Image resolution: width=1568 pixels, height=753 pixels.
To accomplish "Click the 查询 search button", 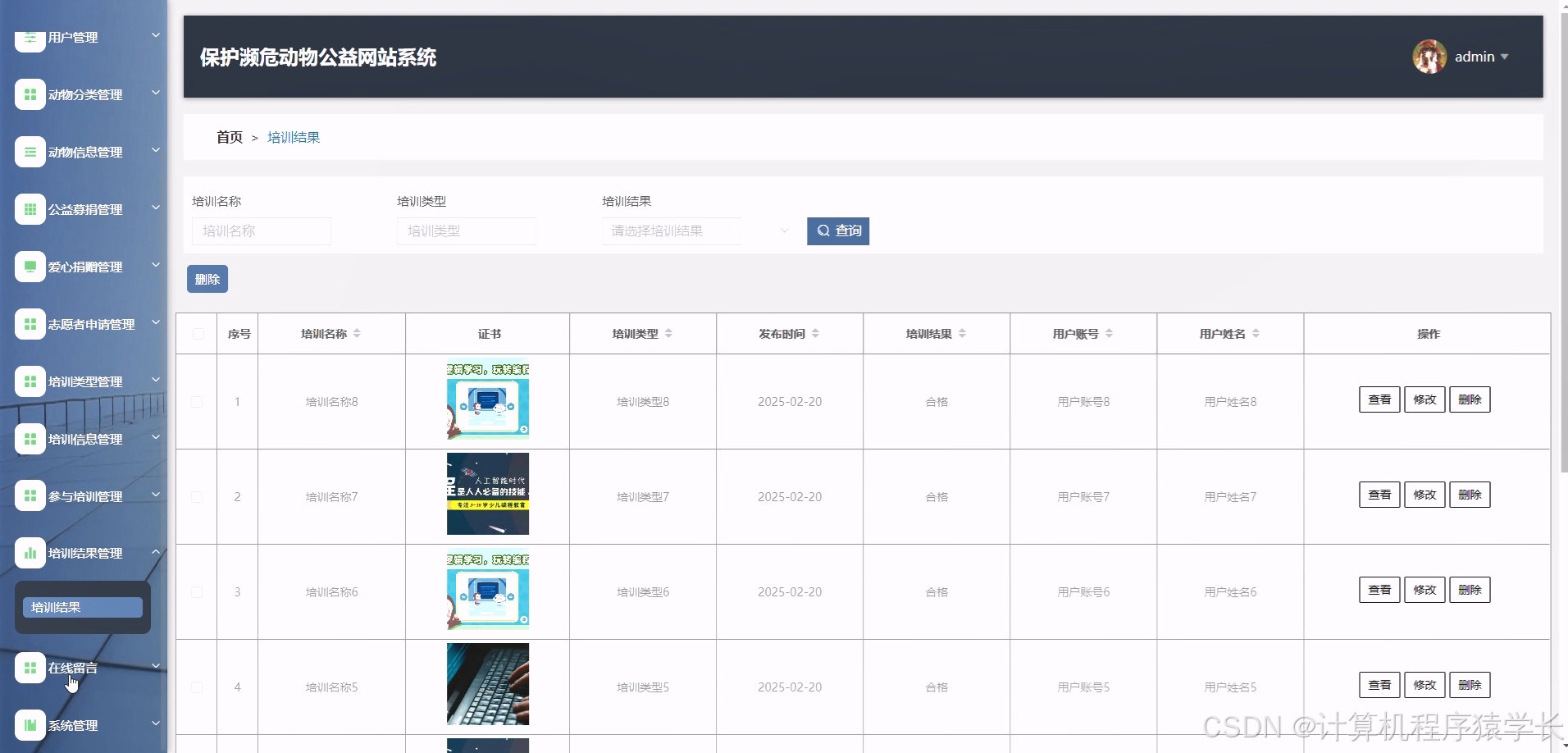I will click(838, 231).
